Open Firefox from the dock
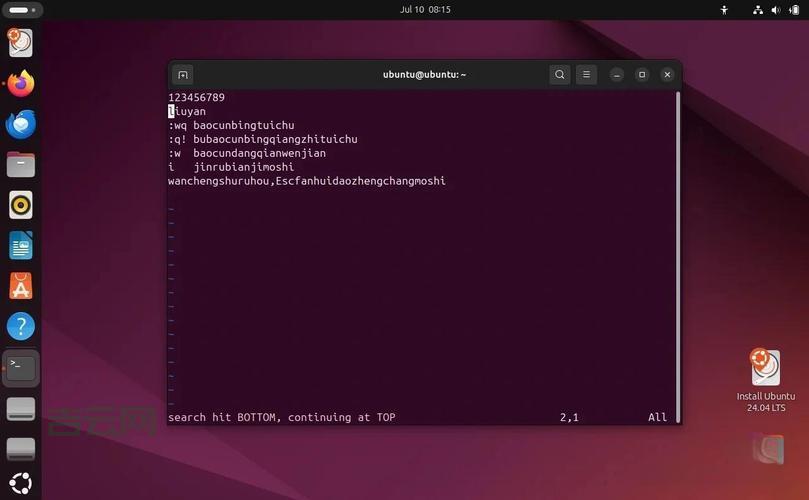The image size is (809, 500). click(20, 84)
